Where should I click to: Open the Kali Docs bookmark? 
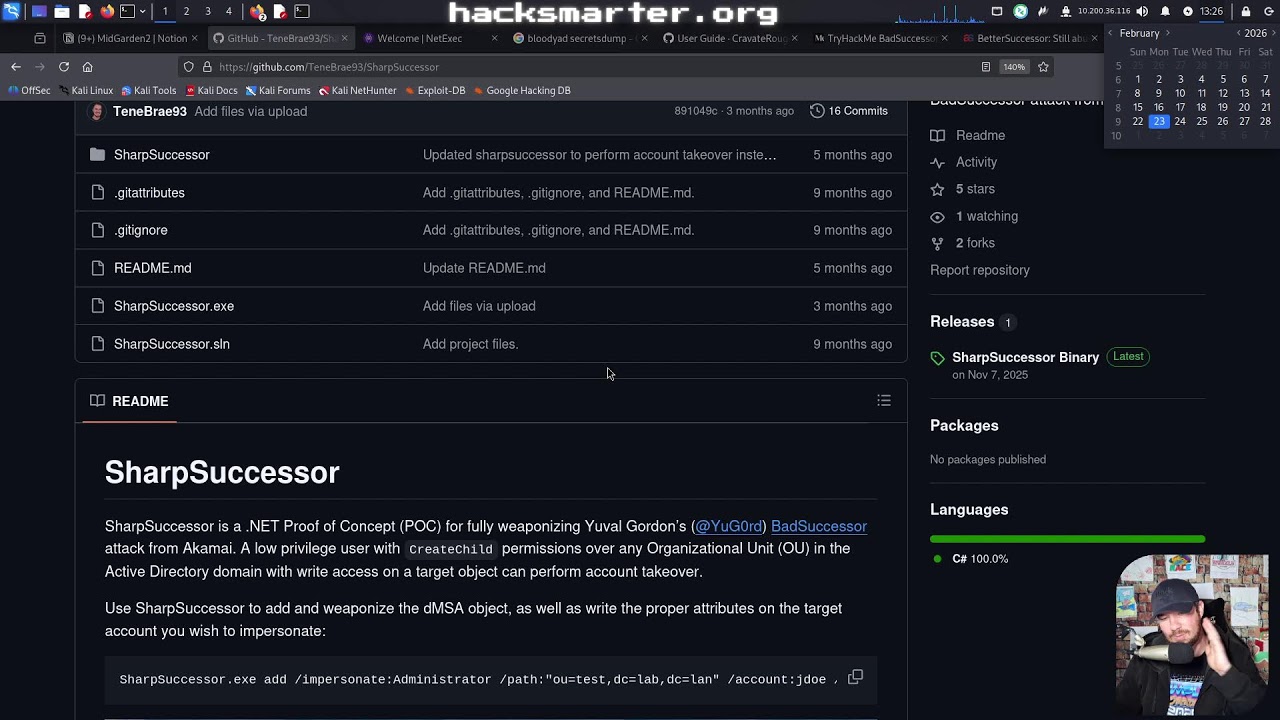(210, 90)
